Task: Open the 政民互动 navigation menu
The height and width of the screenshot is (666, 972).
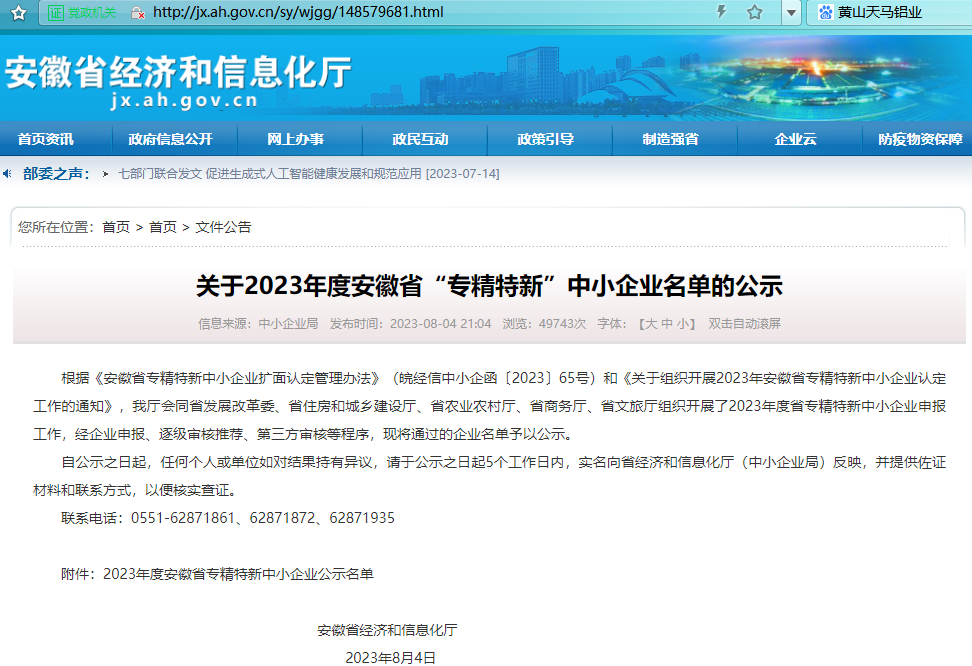Action: pos(420,140)
